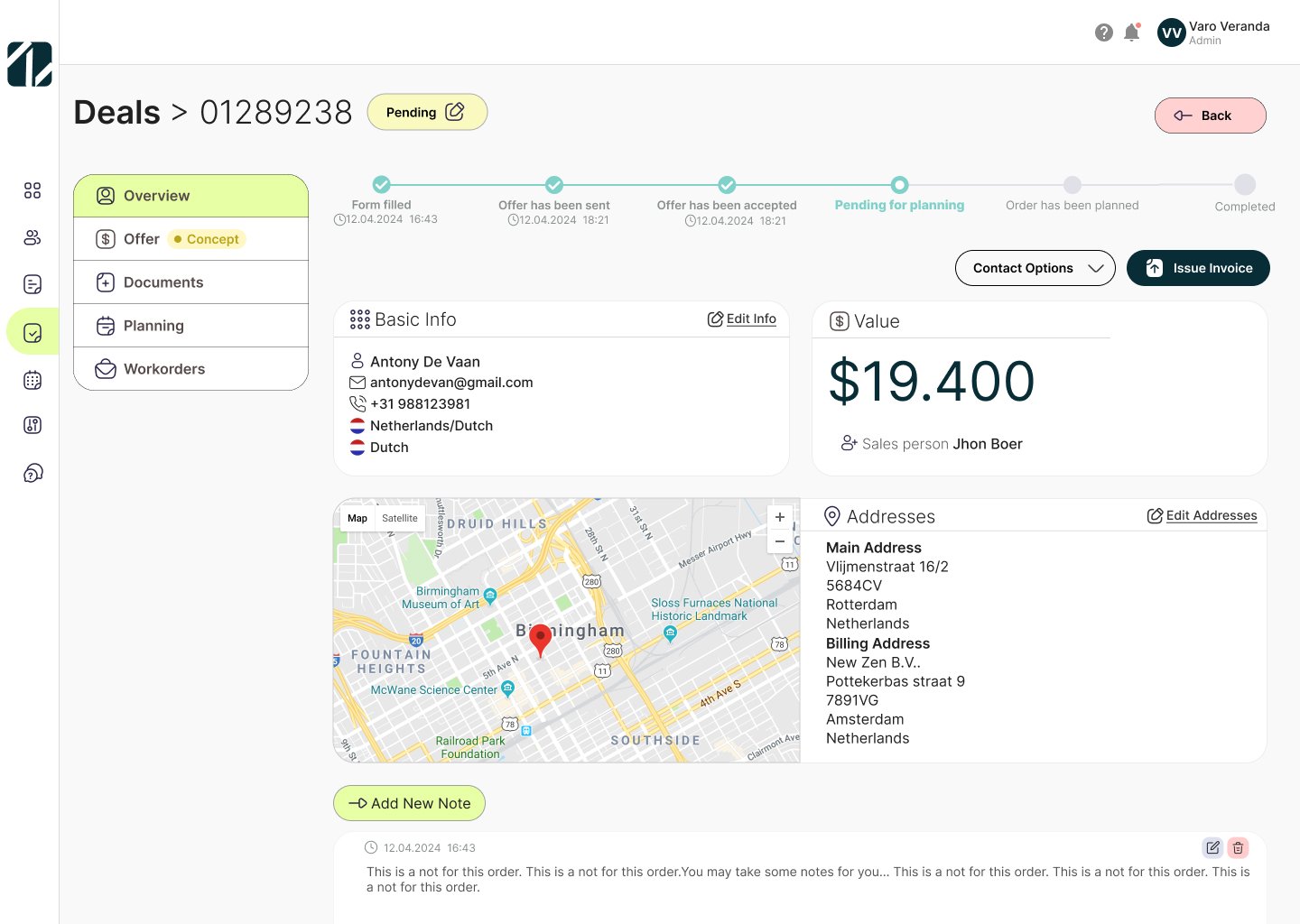Change the Pending deal status
The image size is (1300, 924).
pos(427,112)
